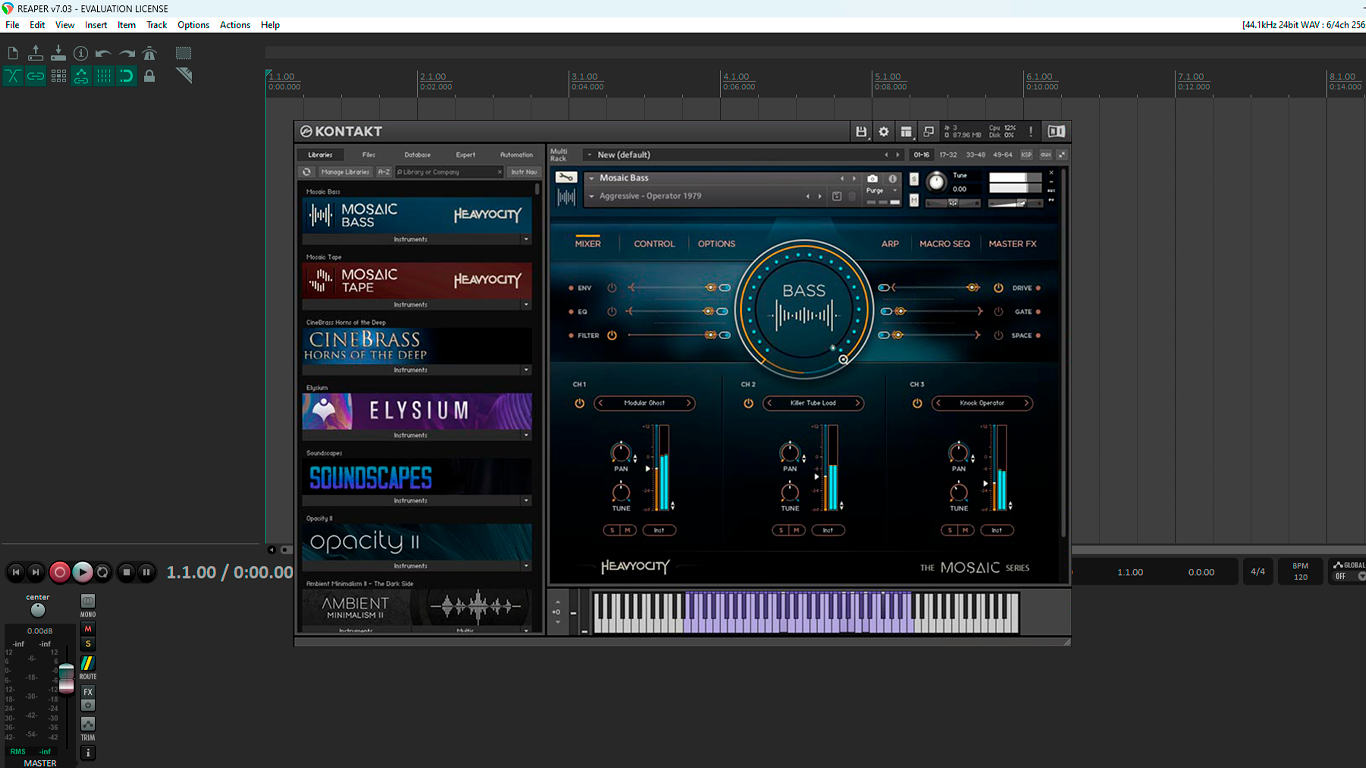Mute the master track with M button
The height and width of the screenshot is (768, 1366).
88,629
